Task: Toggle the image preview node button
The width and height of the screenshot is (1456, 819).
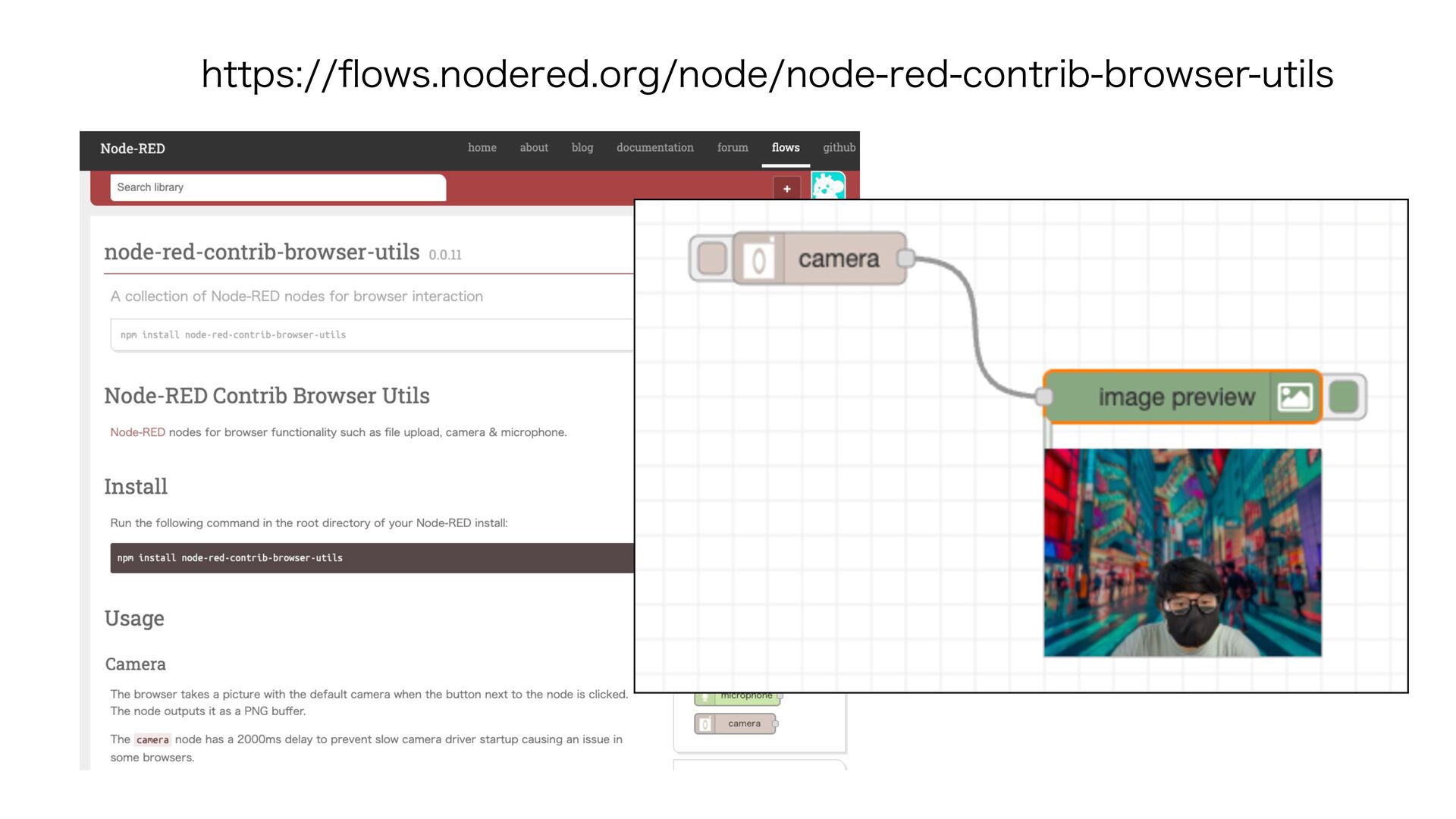Action: (x=1344, y=397)
